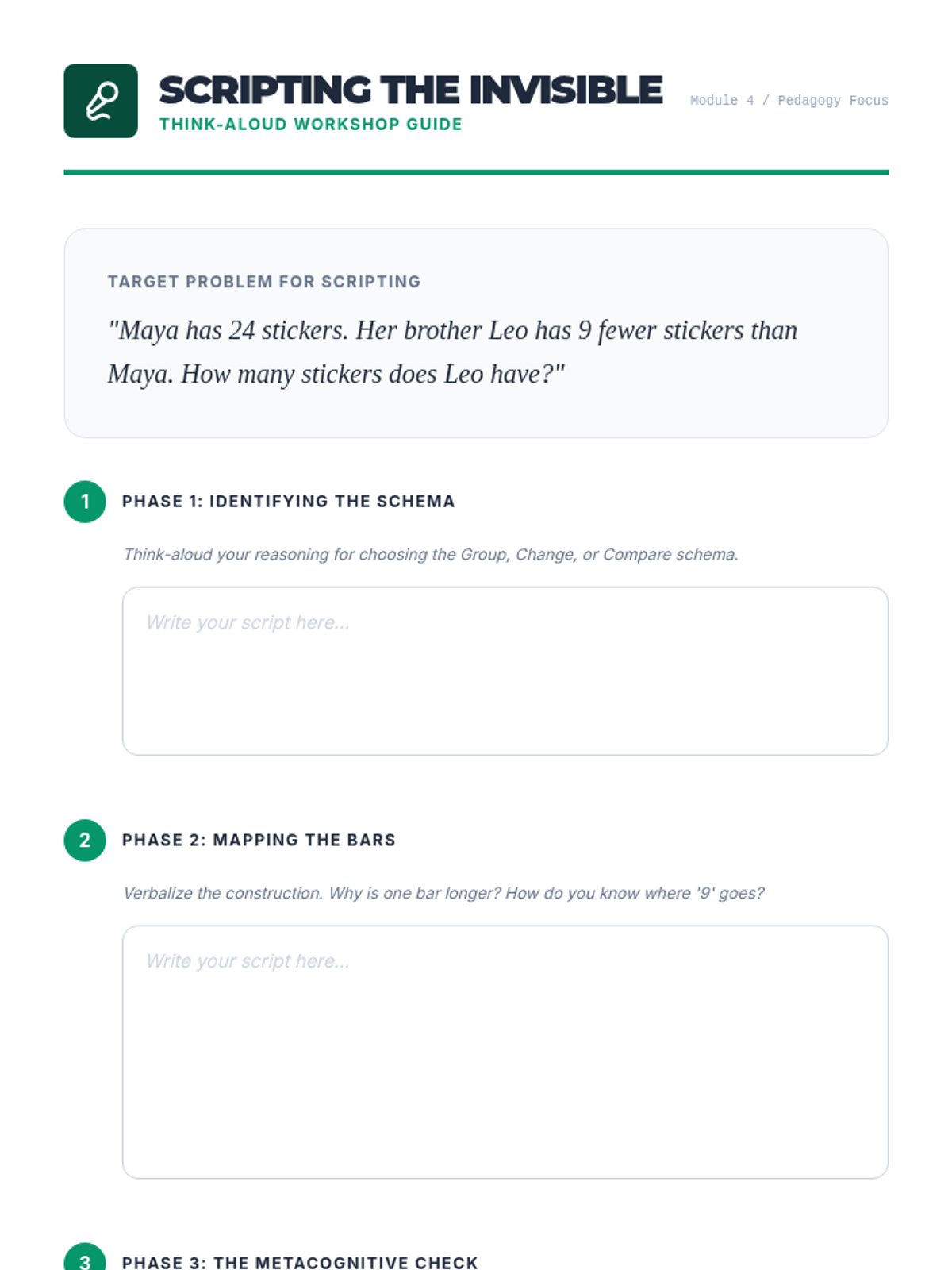Click Phase 1 'Write your script here' placeholder
The height and width of the screenshot is (1270, 952).
[248, 623]
